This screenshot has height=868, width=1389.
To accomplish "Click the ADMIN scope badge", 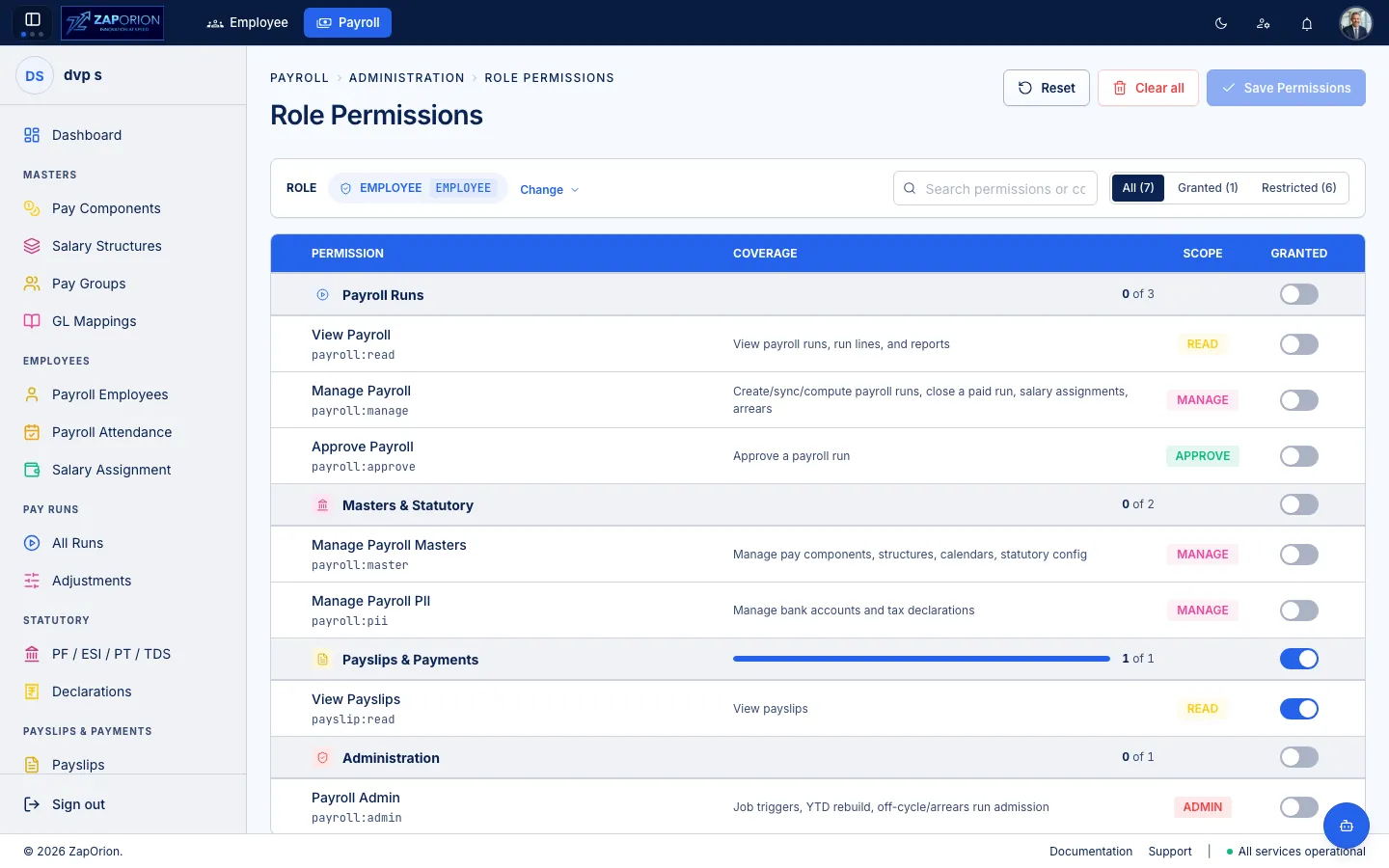I will [x=1203, y=807].
